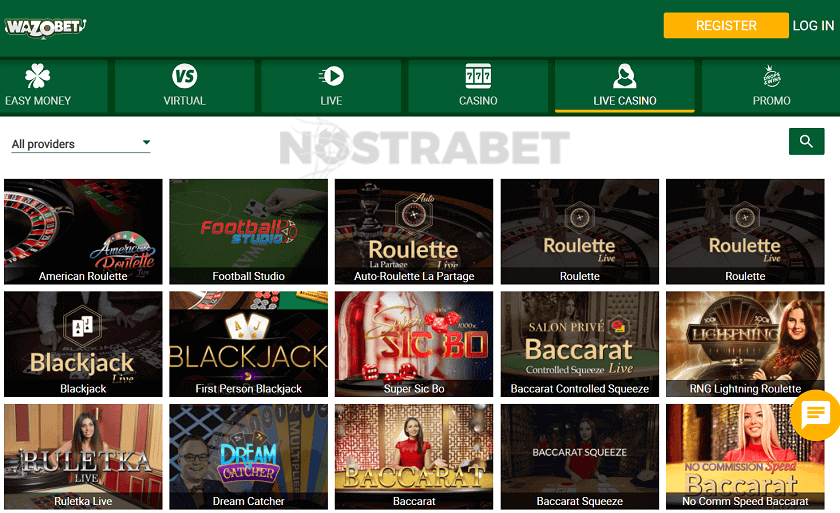840x513 pixels.
Task: Launch Auto-Roulette La Partage game
Action: pos(414,231)
